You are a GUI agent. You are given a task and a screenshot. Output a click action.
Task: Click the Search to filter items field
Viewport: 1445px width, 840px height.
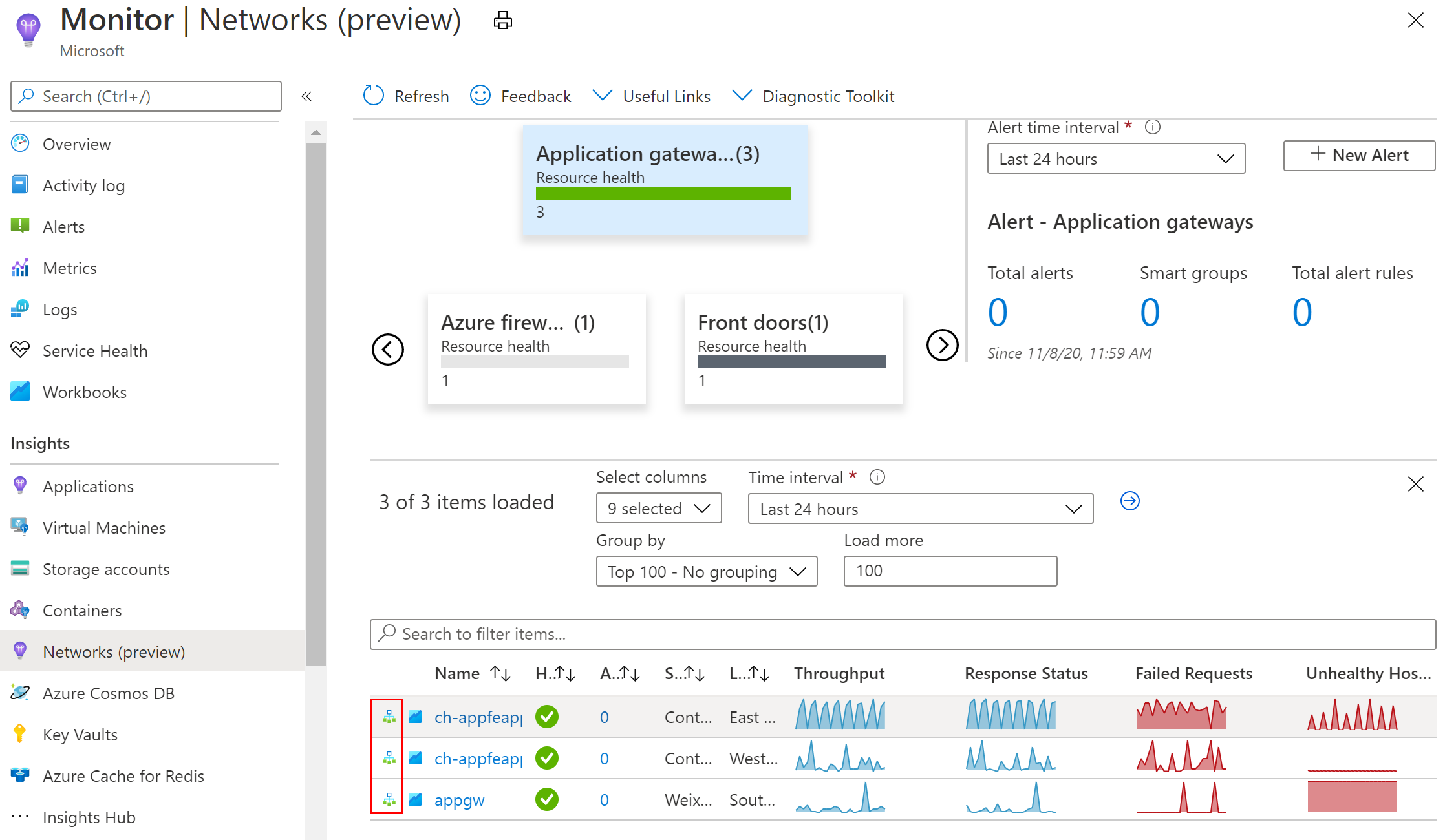pos(903,634)
